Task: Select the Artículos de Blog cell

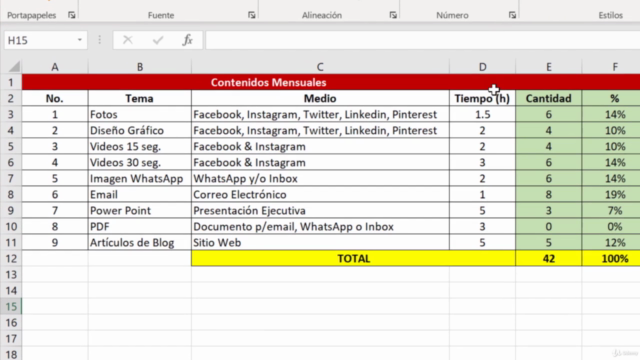Action: pos(140,242)
